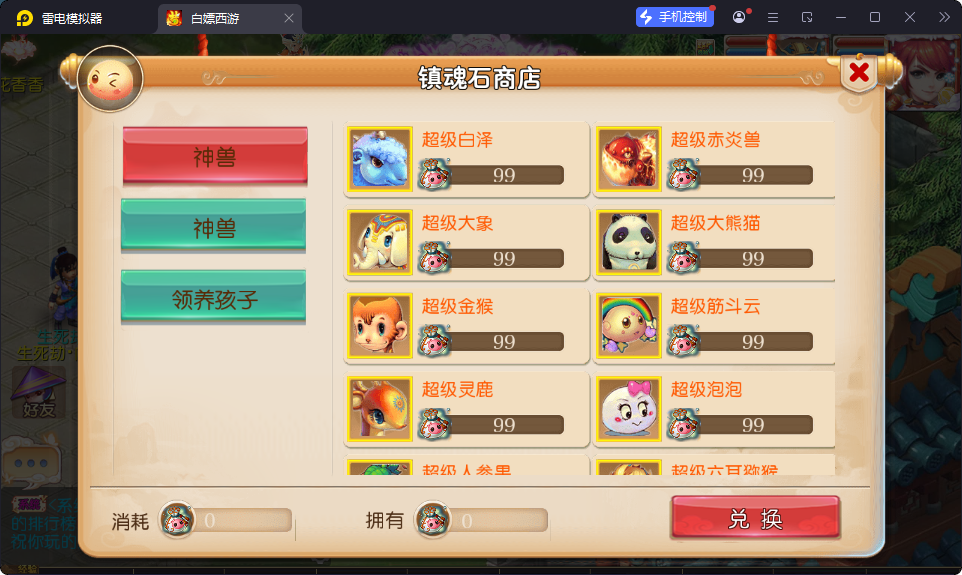This screenshot has height=575, width=962.
Task: Pick the 超级泡泡 bubble icon
Action: pos(629,409)
